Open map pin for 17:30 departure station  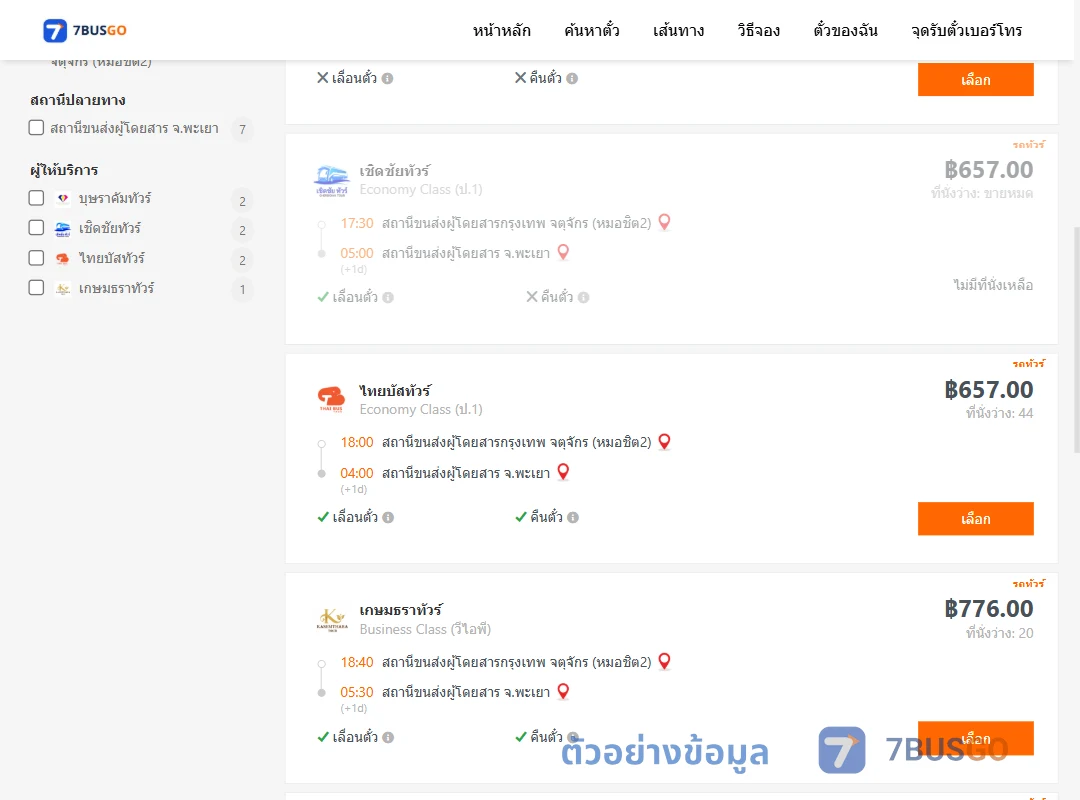664,222
